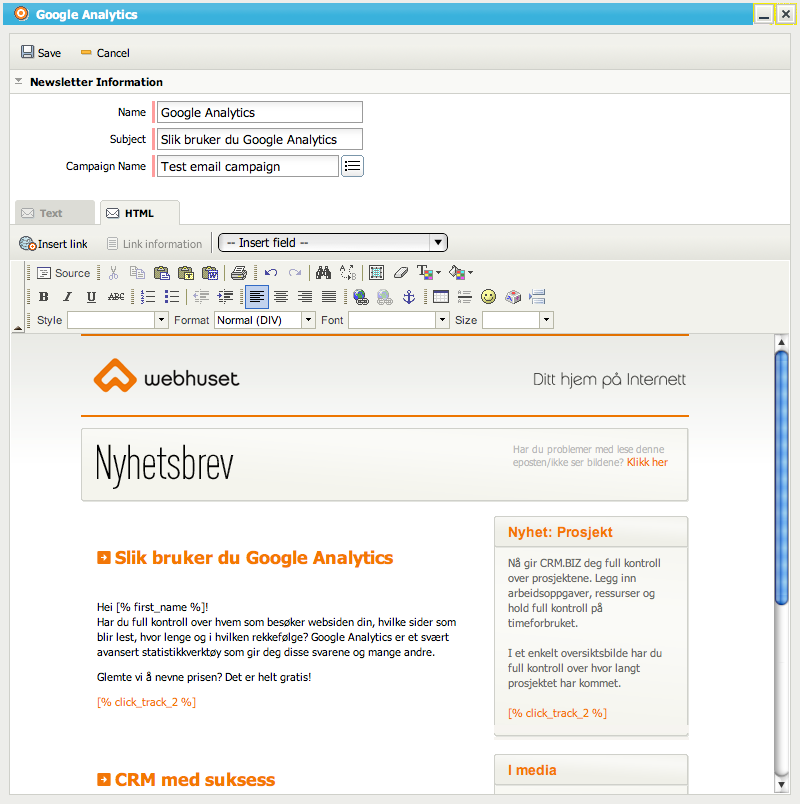800x804 pixels.
Task: Open the Insert field dropdown
Action: coord(333,243)
